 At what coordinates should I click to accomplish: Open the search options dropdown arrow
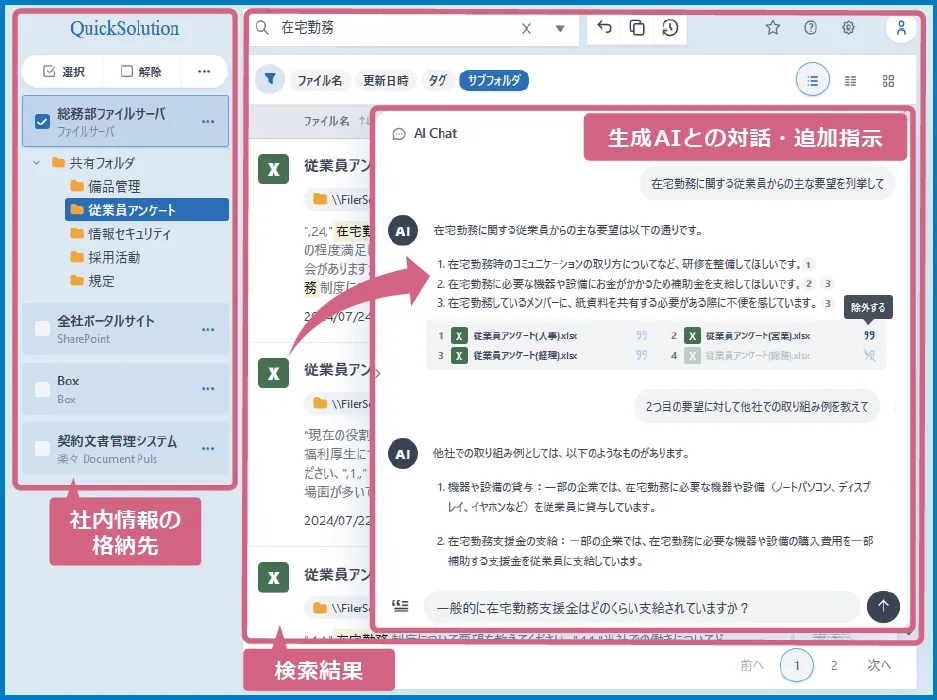click(560, 29)
